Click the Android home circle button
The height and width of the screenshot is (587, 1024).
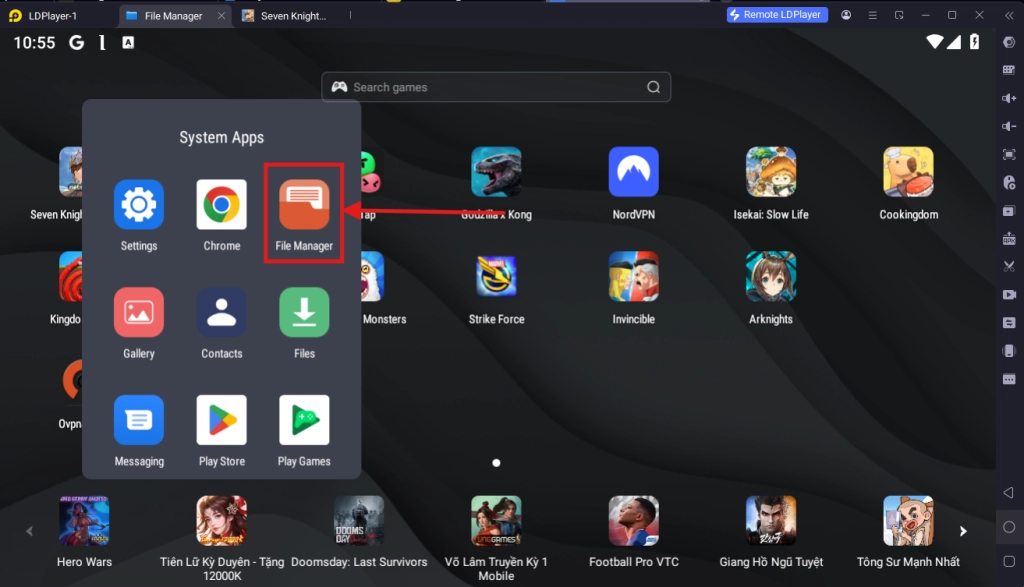click(1009, 527)
